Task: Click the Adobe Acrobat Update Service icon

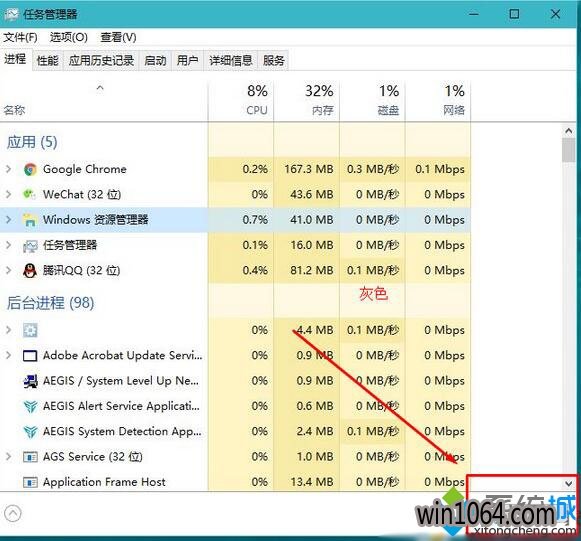Action: pyautogui.click(x=30, y=356)
